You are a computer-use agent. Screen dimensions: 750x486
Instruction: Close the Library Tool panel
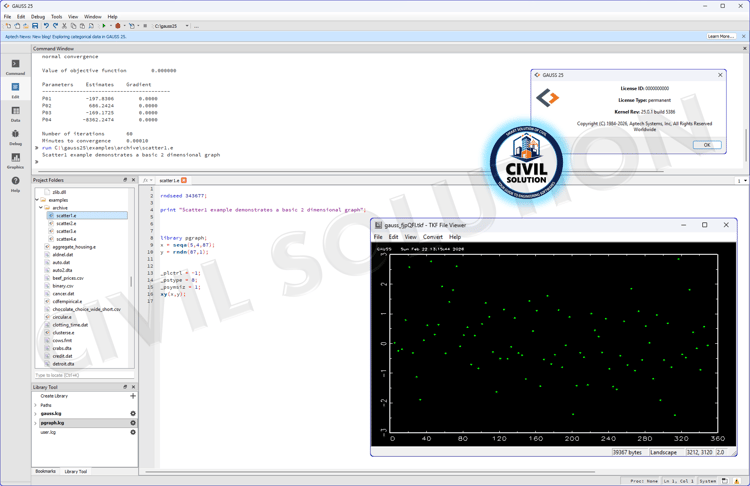click(133, 387)
